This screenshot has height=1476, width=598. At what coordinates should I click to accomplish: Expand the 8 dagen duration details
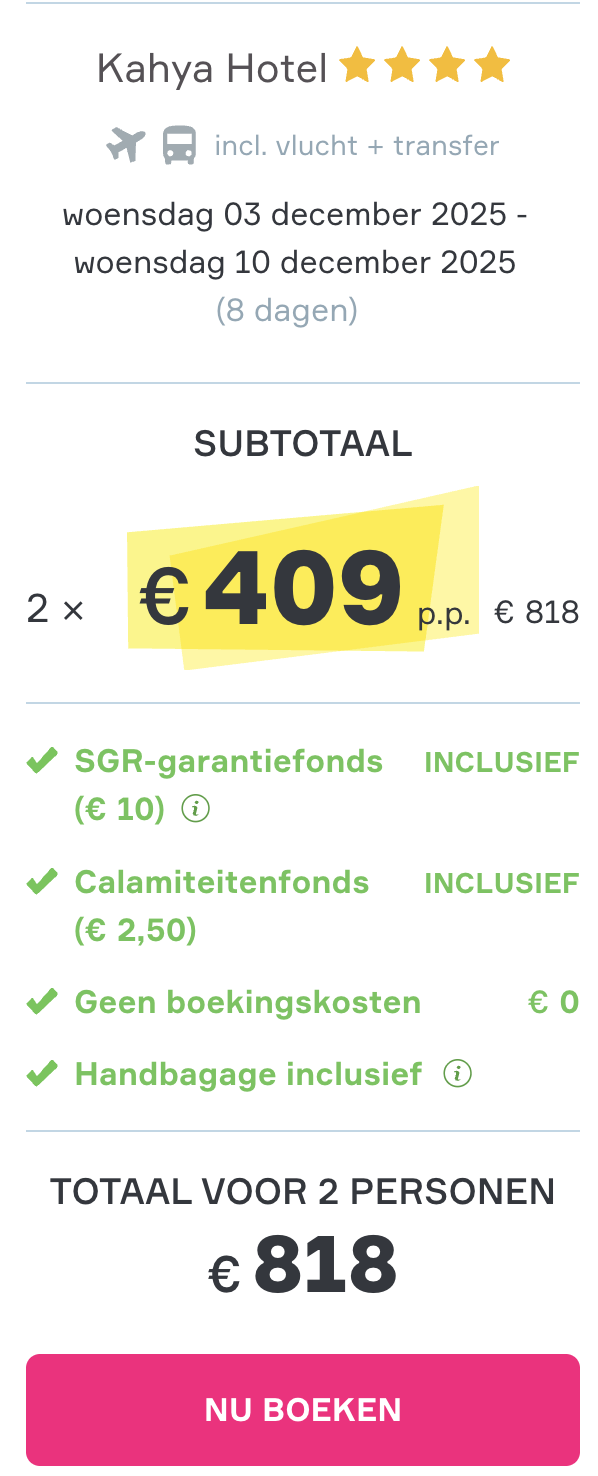286,310
